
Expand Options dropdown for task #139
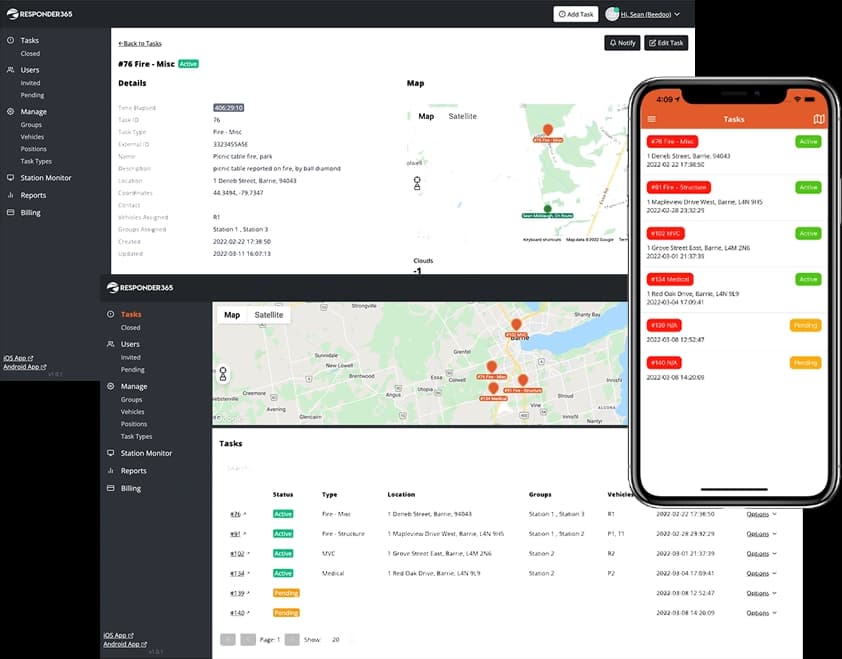click(x=761, y=593)
